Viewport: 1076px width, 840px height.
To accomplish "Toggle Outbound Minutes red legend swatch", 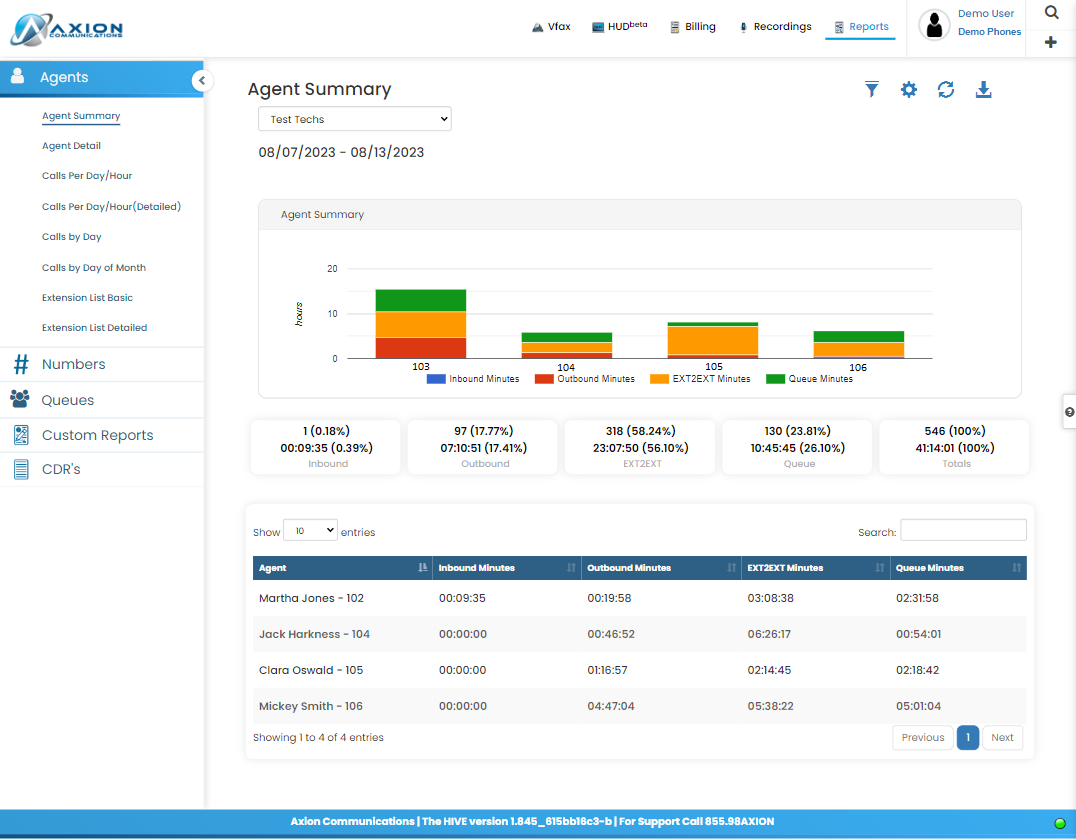I will pos(544,379).
